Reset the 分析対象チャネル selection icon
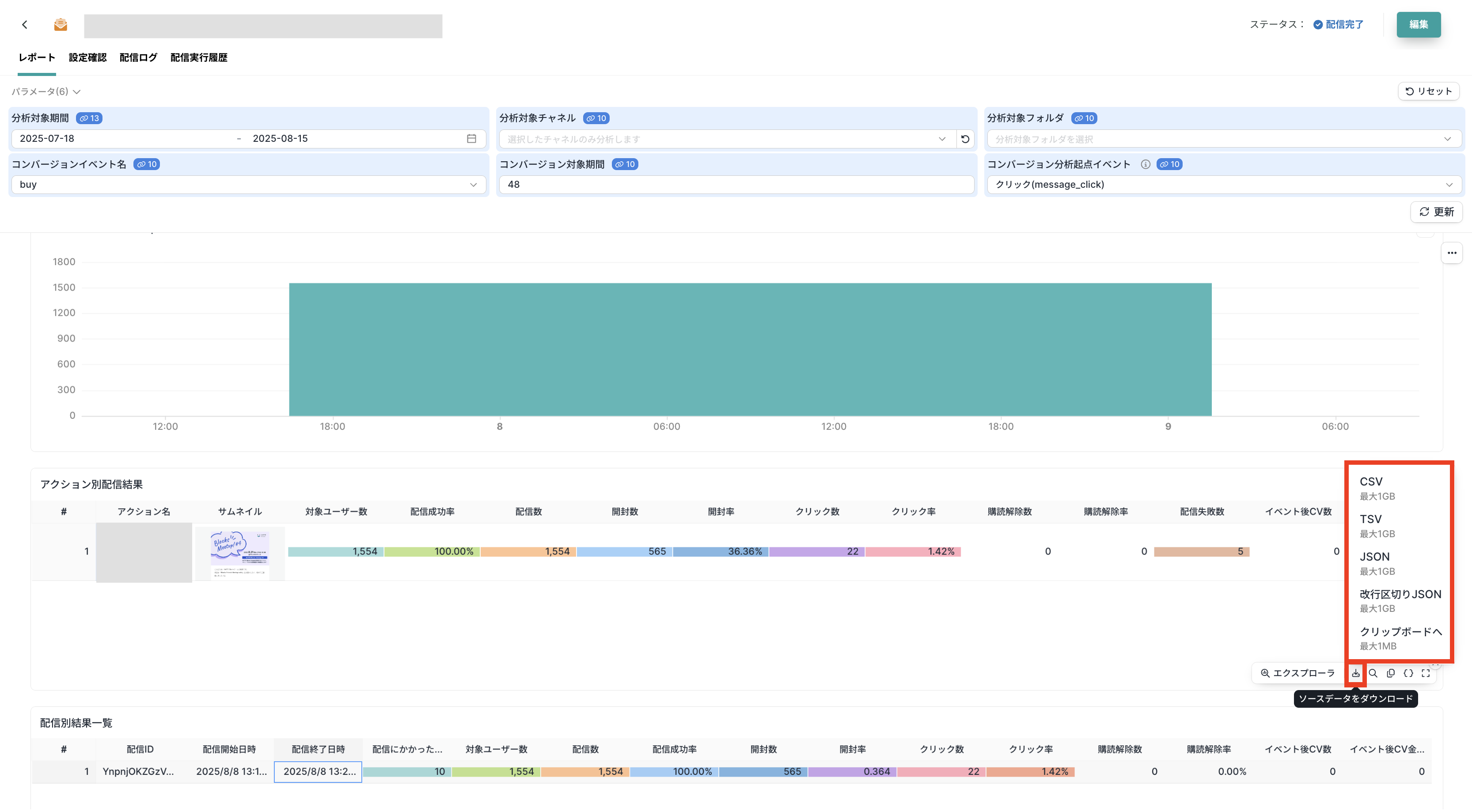Screen dimensions: 1472x812 coord(965,139)
